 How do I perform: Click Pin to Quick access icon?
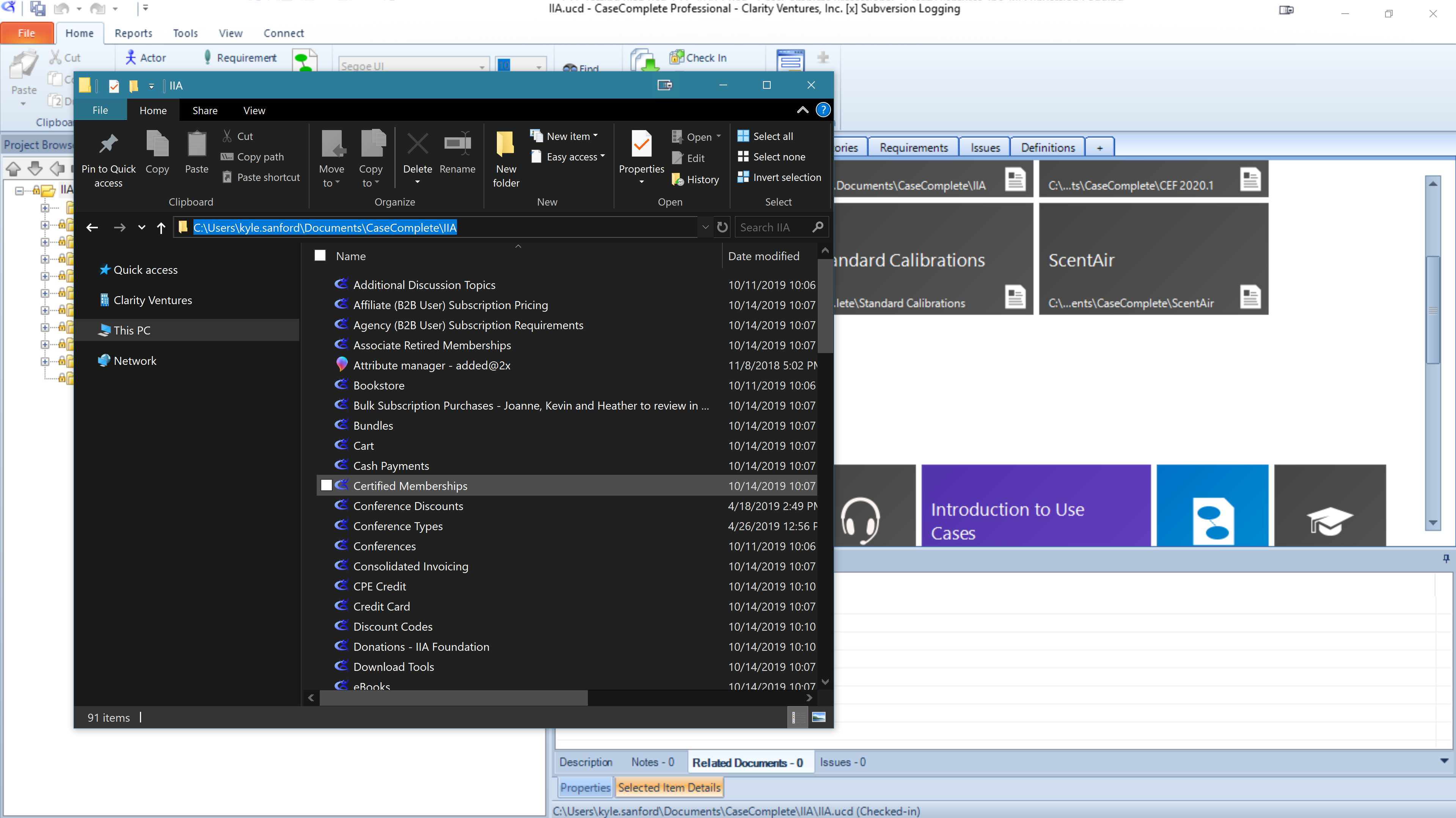[x=108, y=144]
